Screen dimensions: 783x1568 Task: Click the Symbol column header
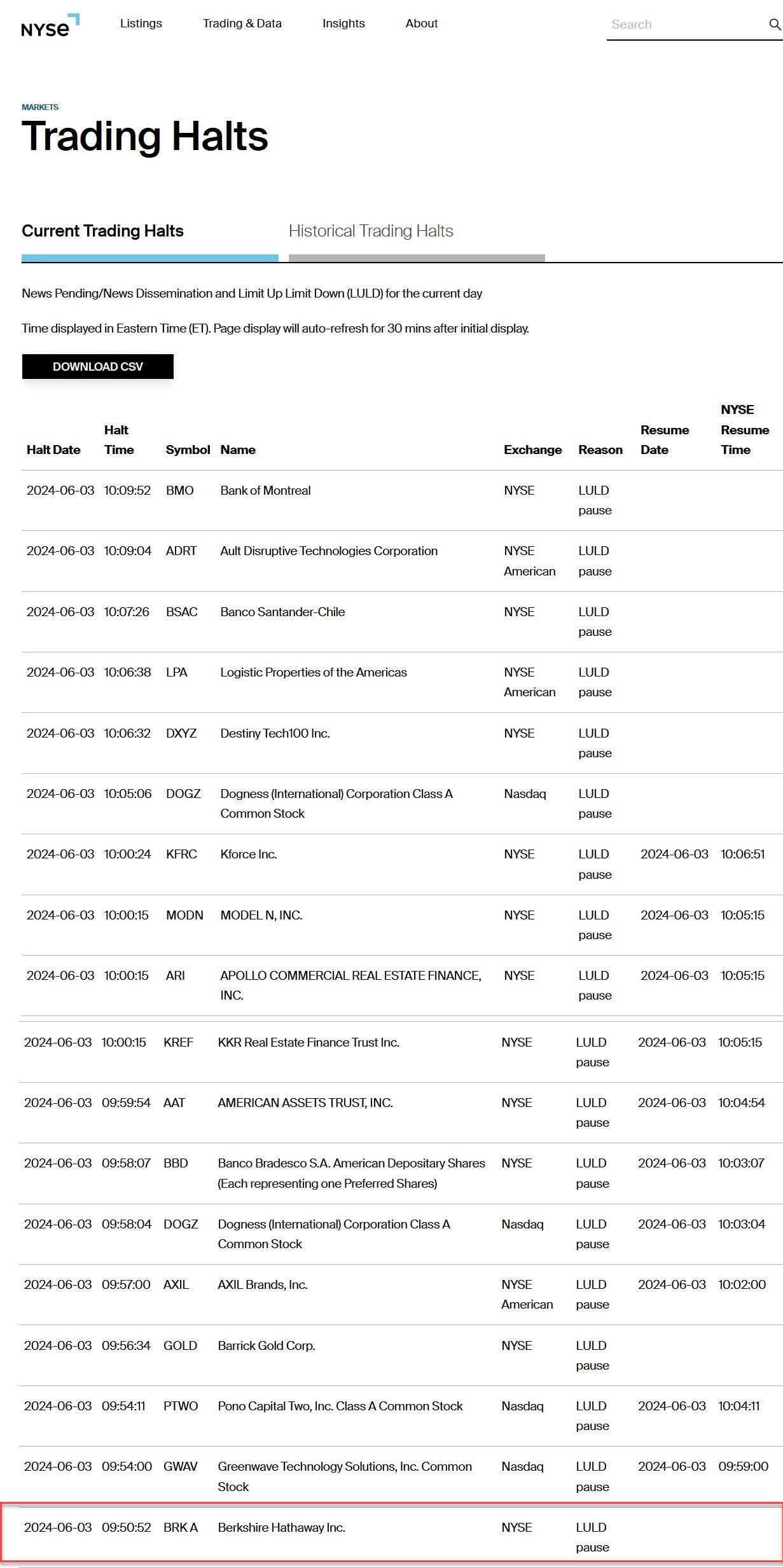point(188,450)
